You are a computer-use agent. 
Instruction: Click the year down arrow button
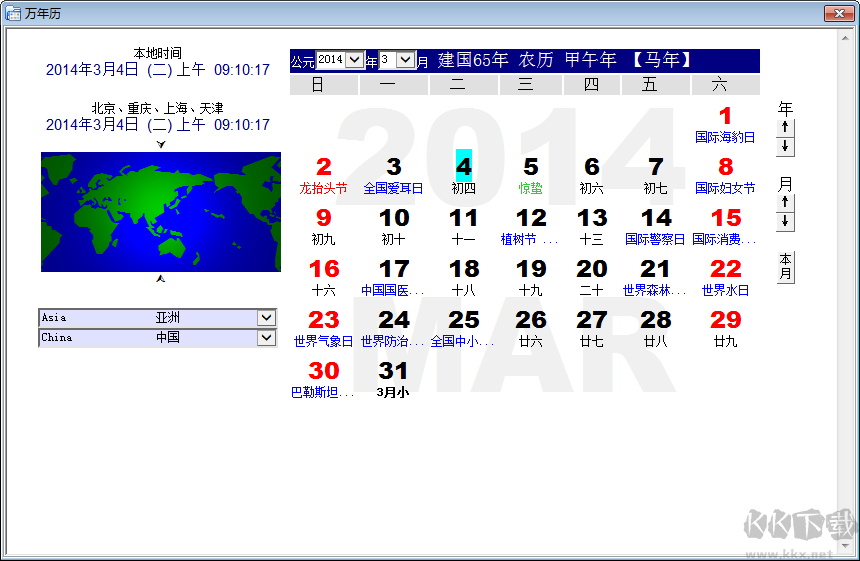tap(785, 146)
